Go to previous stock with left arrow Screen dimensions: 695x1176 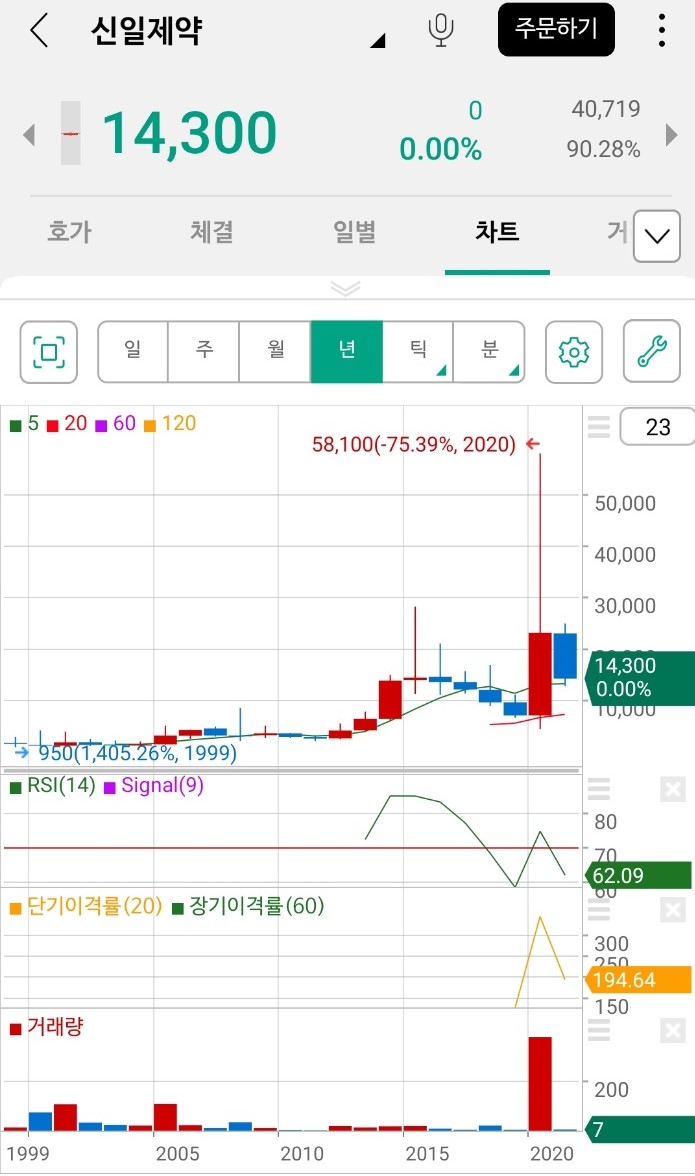coord(29,135)
